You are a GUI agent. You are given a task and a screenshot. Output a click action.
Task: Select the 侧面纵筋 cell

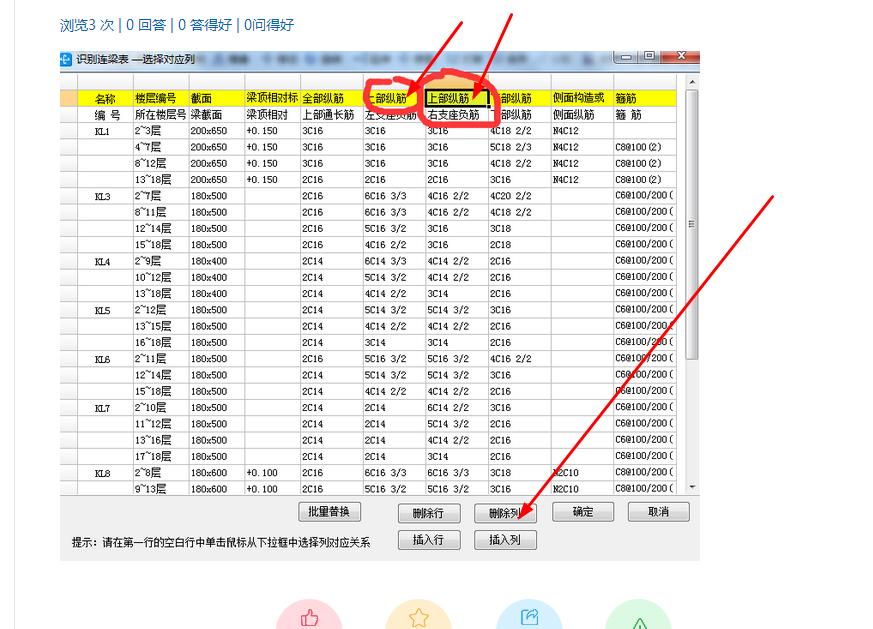click(x=582, y=115)
